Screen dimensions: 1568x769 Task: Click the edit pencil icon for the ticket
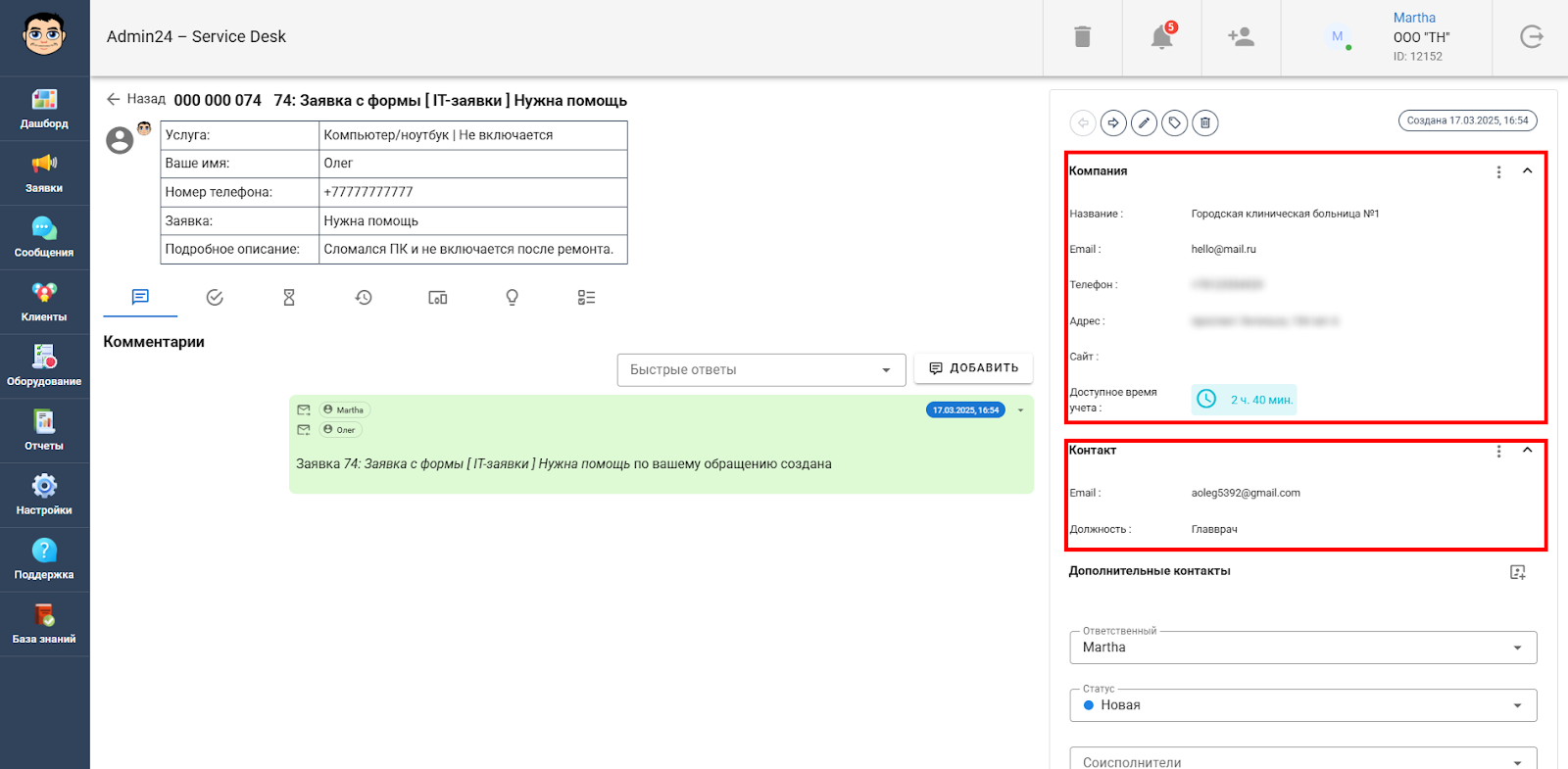point(1144,122)
